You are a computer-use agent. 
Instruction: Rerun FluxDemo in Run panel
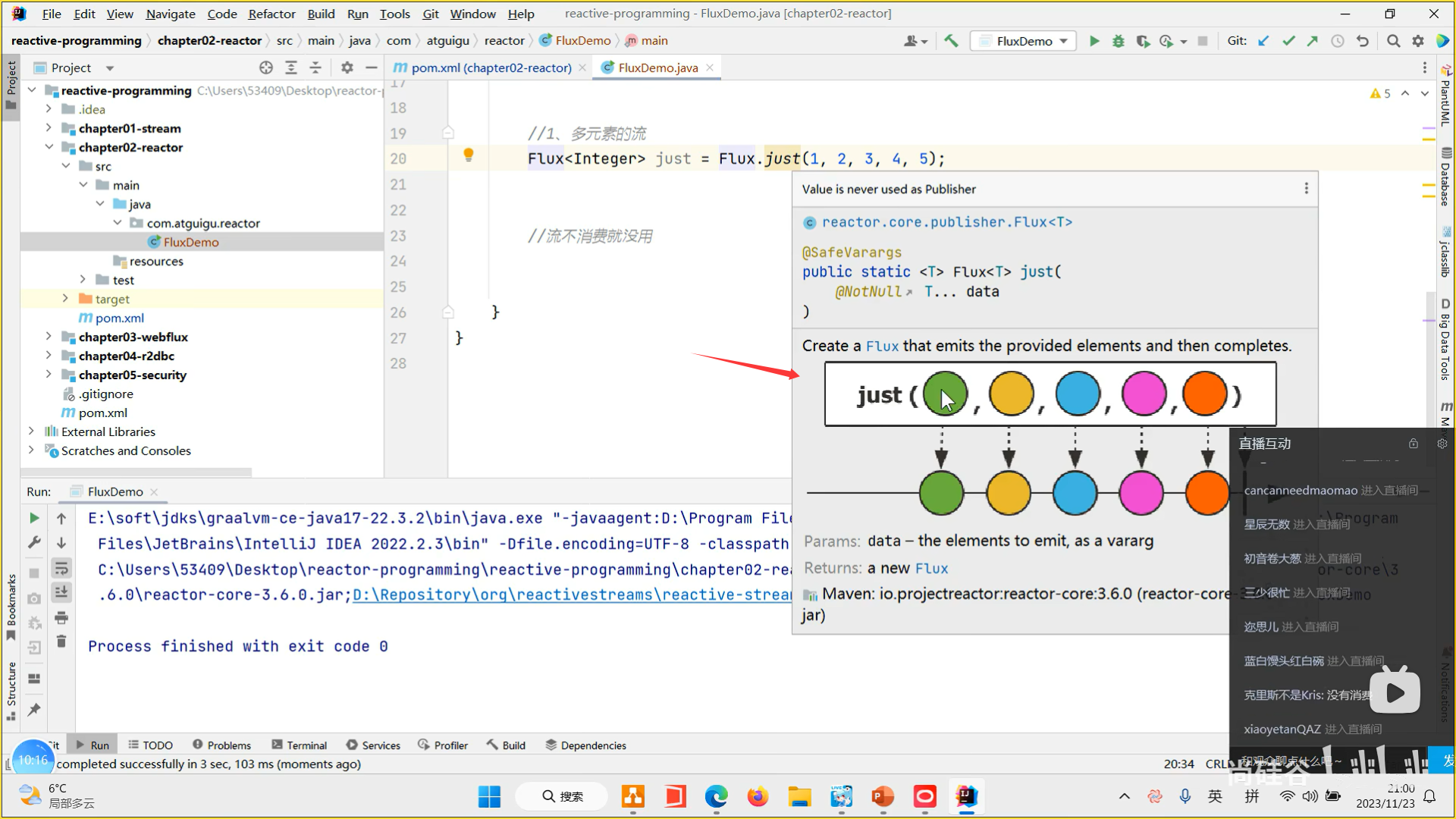point(34,518)
